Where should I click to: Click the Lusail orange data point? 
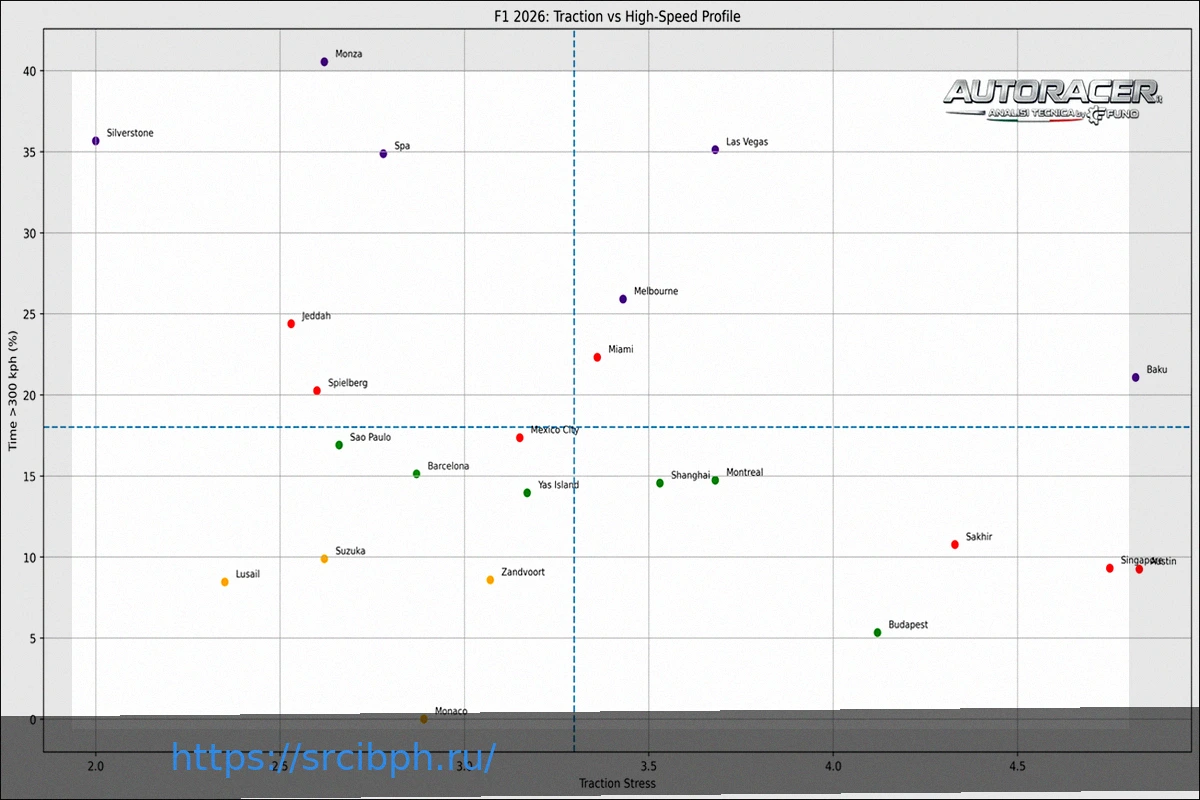click(x=224, y=582)
